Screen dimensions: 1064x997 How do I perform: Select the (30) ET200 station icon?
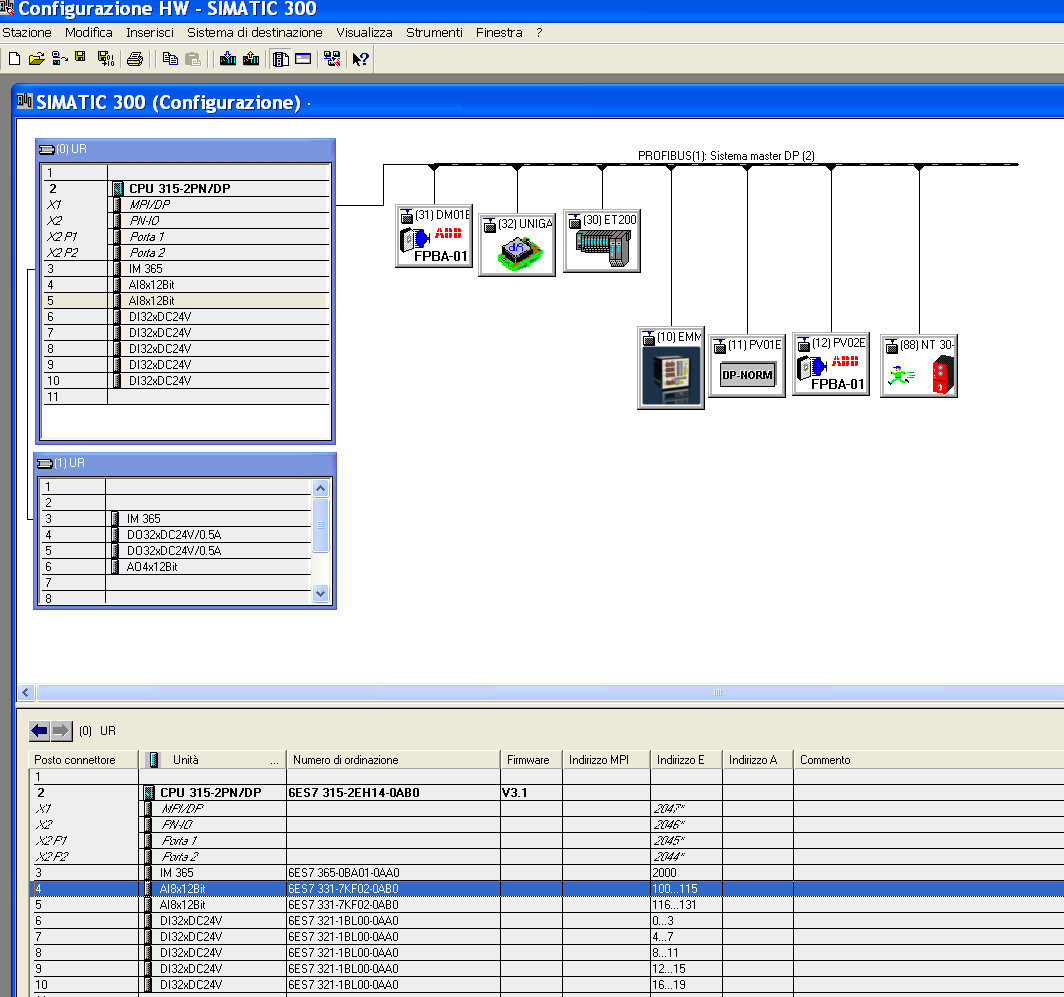[x=602, y=241]
